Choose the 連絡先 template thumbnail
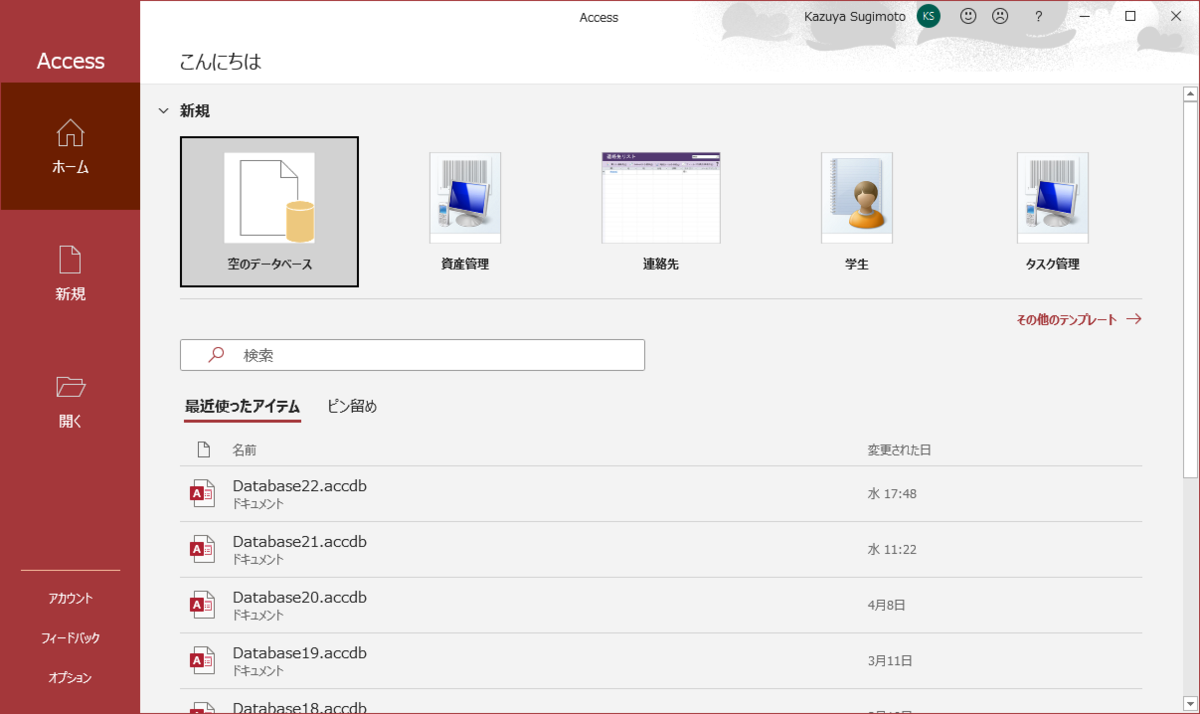This screenshot has width=1200, height=714. click(661, 198)
